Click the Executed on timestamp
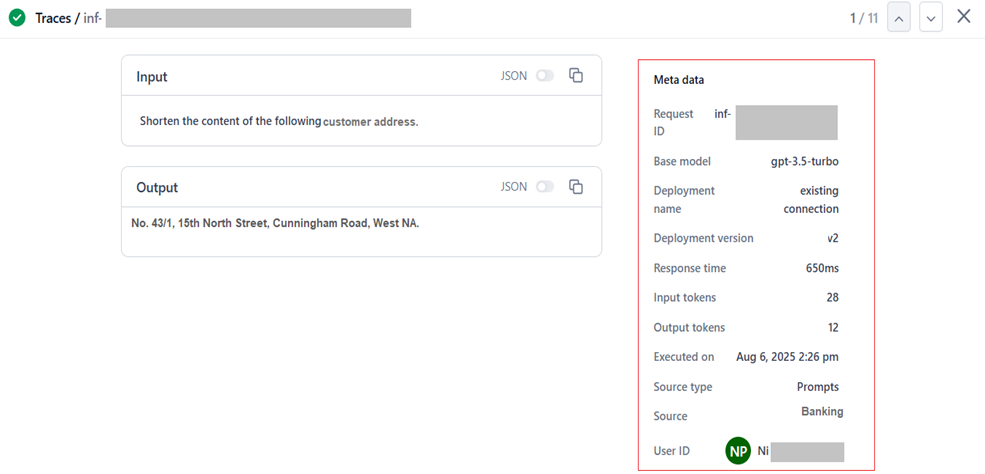985x474 pixels. pos(787,357)
